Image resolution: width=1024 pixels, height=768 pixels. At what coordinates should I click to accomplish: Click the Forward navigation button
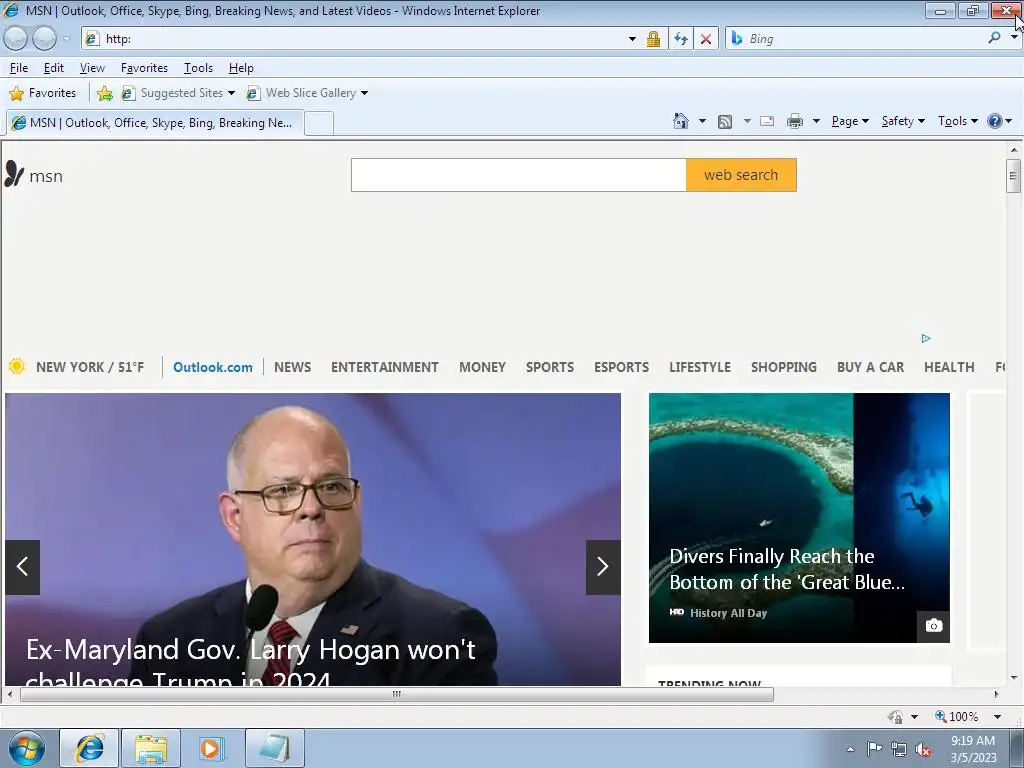tap(44, 39)
